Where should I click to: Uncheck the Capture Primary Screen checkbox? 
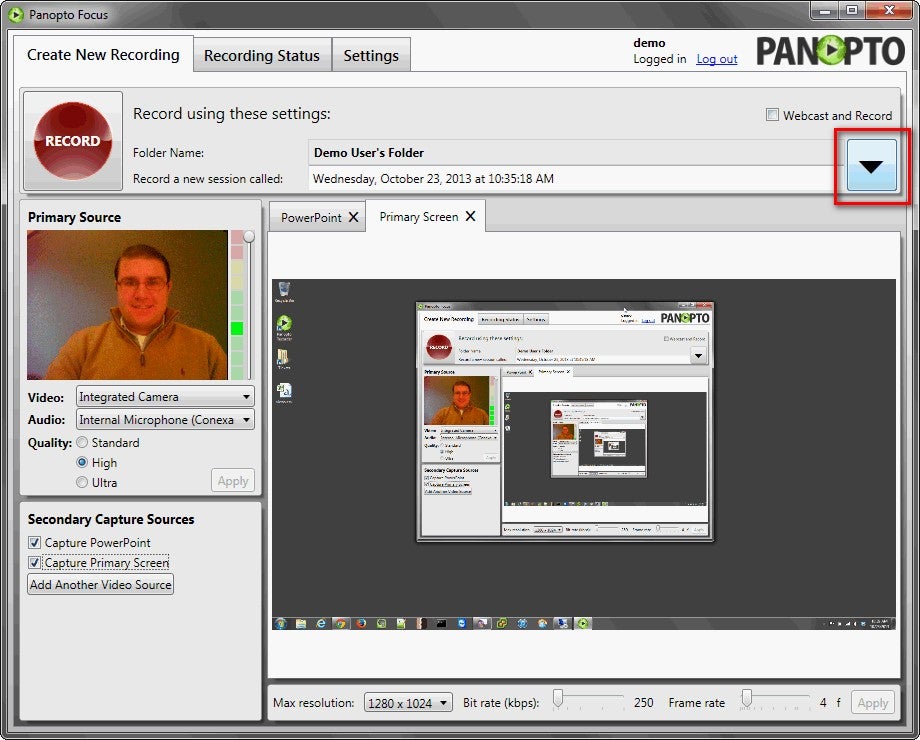[35, 562]
